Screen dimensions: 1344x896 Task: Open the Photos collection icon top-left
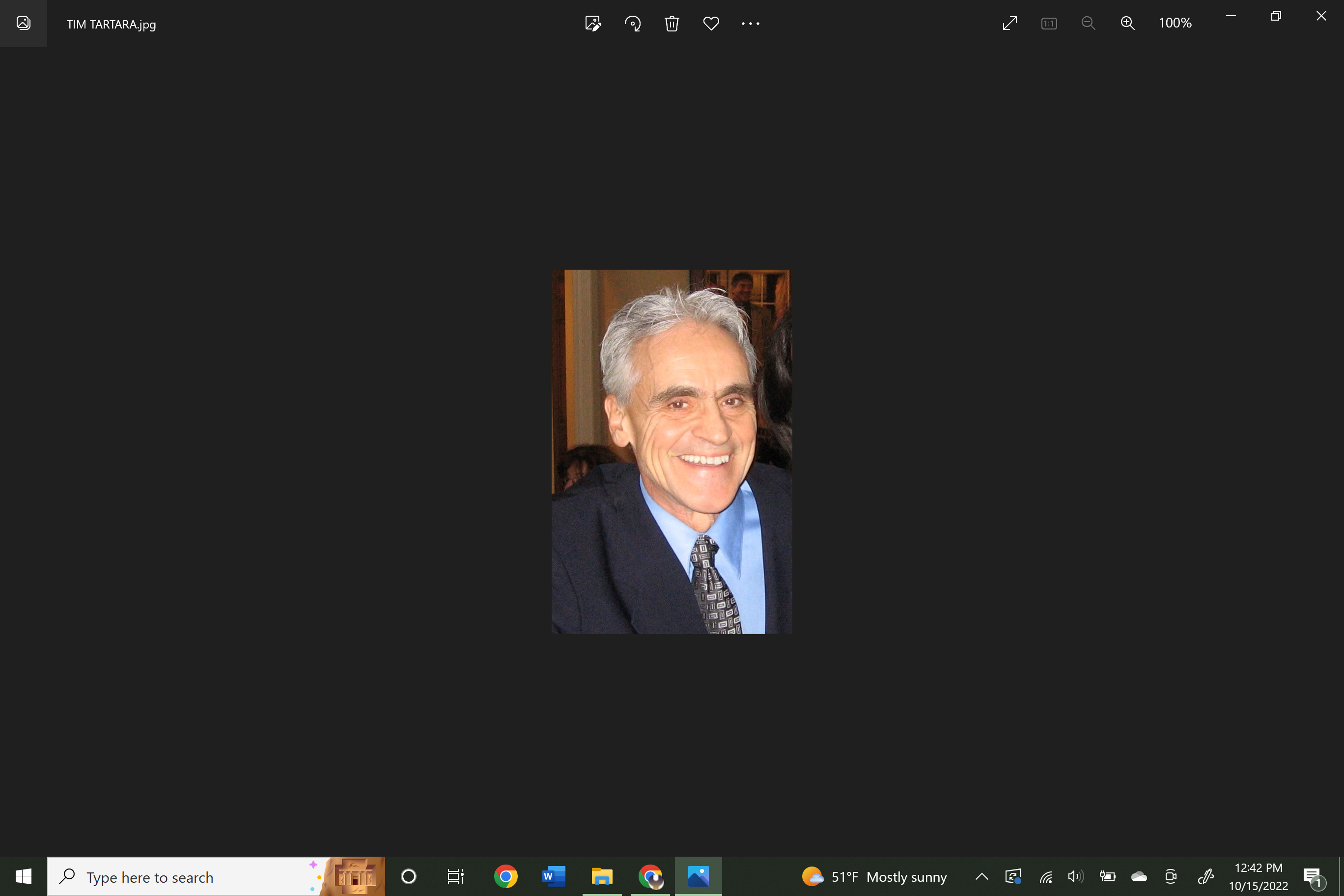point(24,24)
